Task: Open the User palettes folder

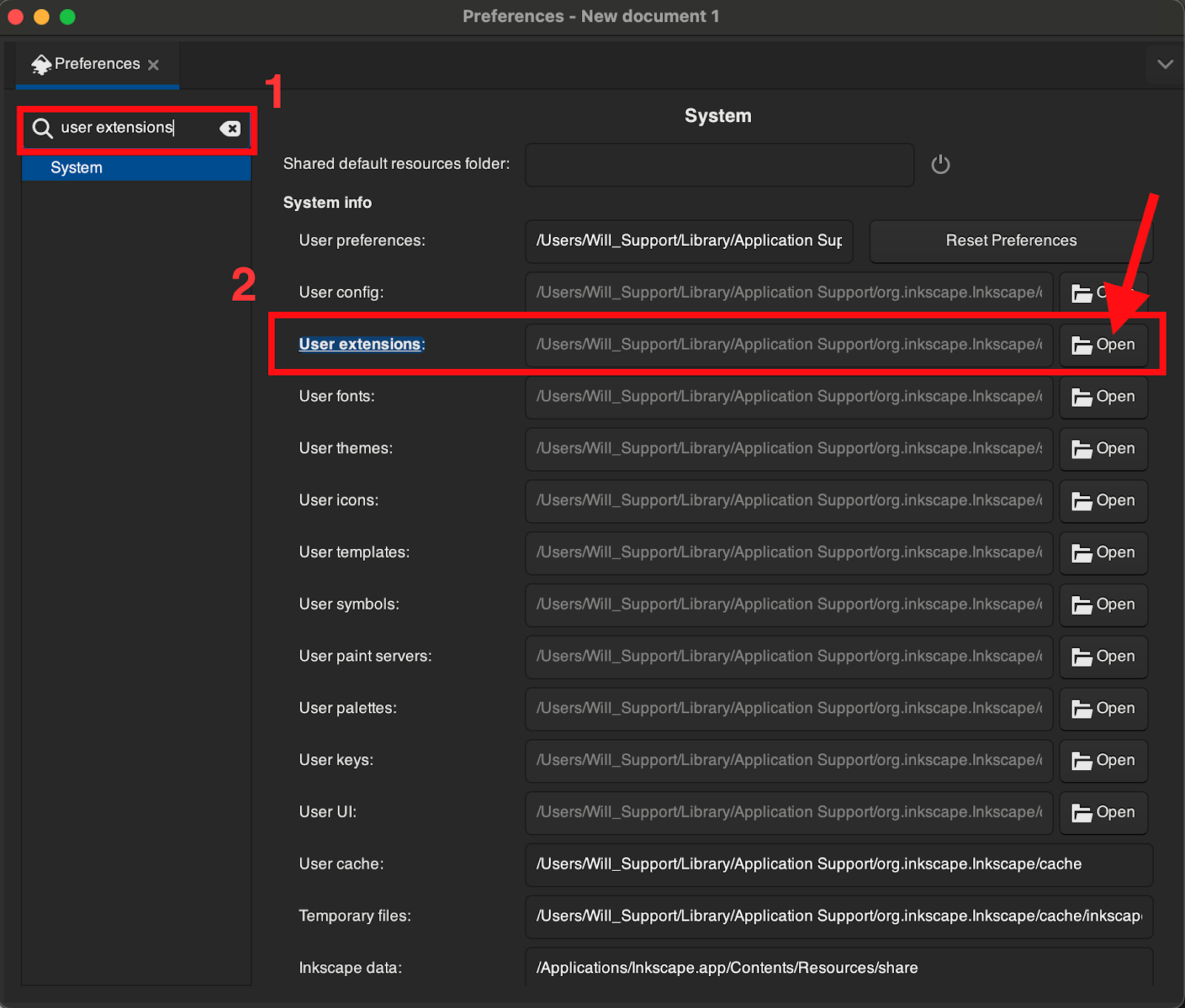Action: pyautogui.click(x=1104, y=708)
